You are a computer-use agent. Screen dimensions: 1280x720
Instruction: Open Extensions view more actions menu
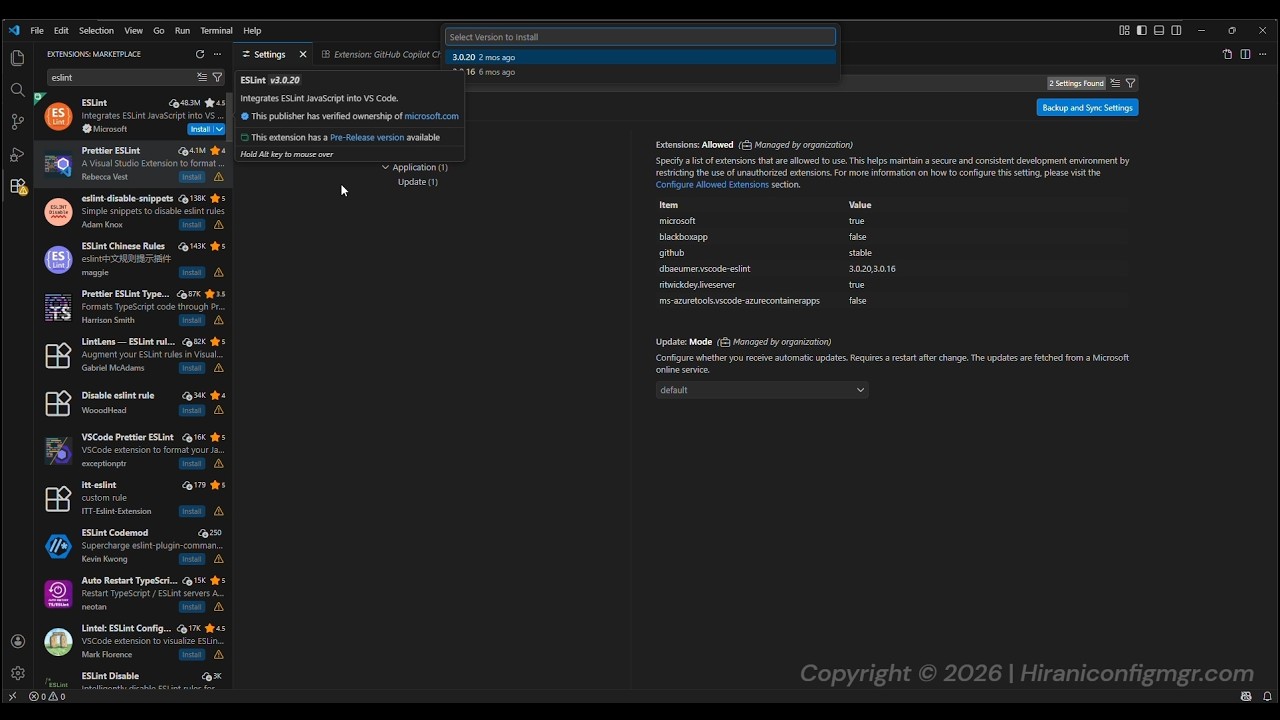point(217,54)
